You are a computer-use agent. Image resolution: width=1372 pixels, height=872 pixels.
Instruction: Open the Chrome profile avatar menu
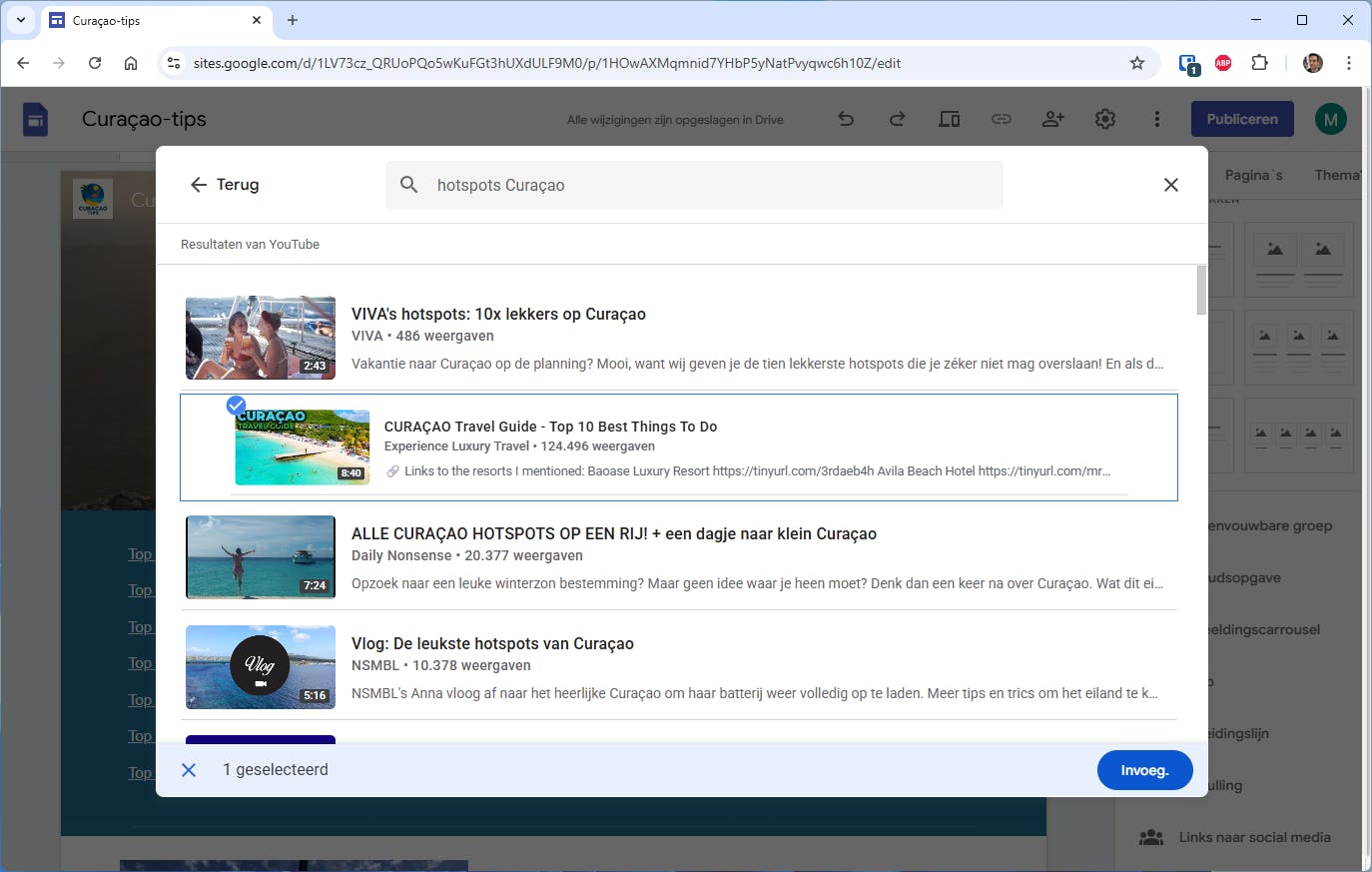tap(1313, 63)
